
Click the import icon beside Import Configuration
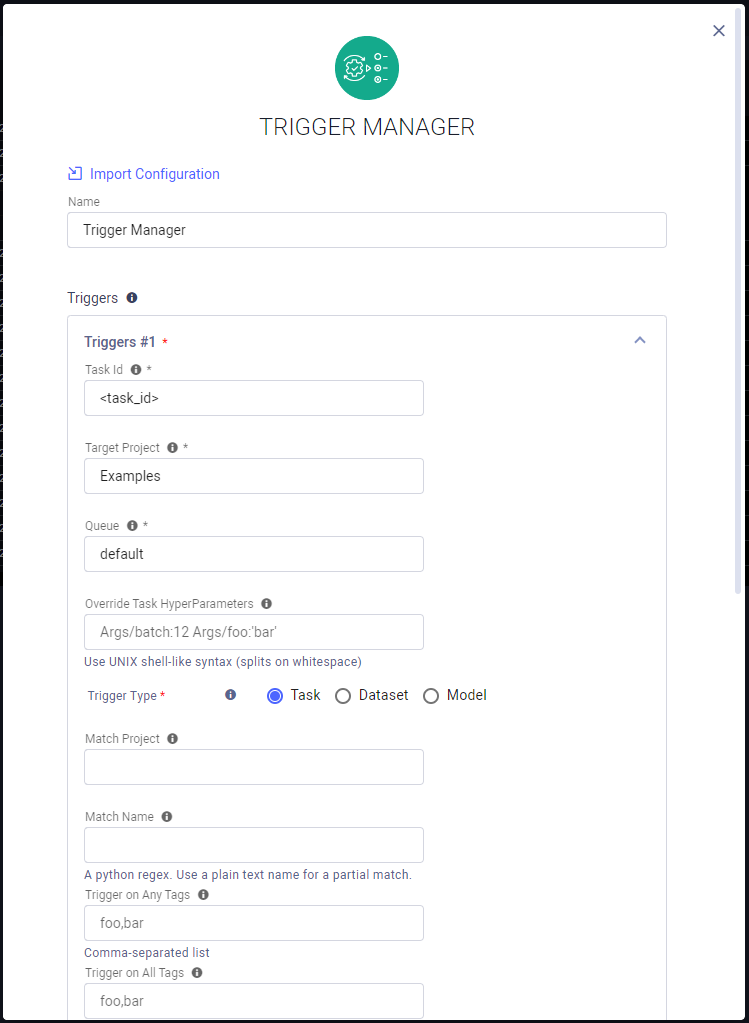click(74, 173)
